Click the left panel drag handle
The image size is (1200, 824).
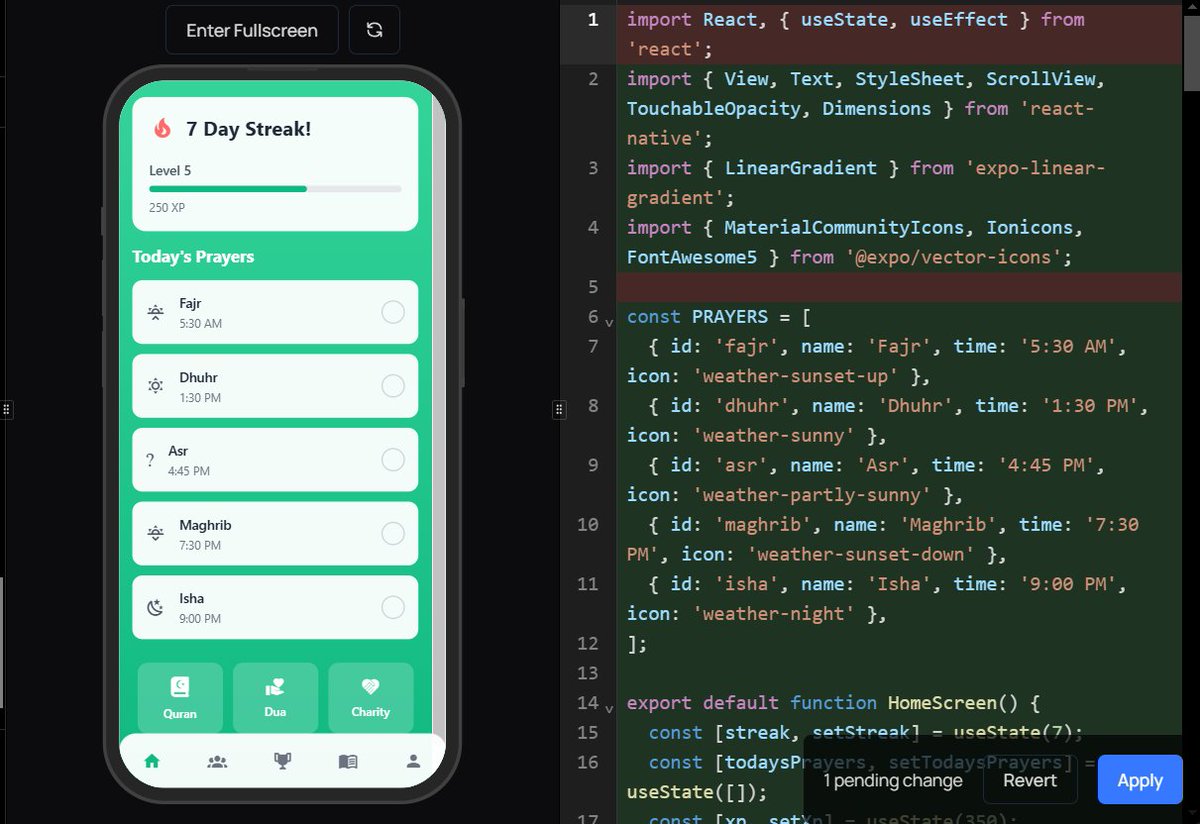pyautogui.click(x=7, y=409)
